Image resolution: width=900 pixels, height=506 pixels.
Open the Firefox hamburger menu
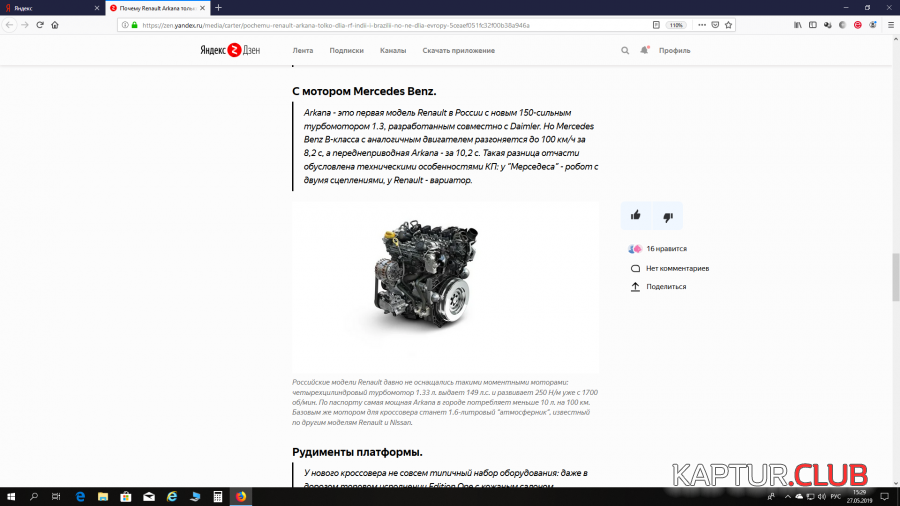point(889,25)
